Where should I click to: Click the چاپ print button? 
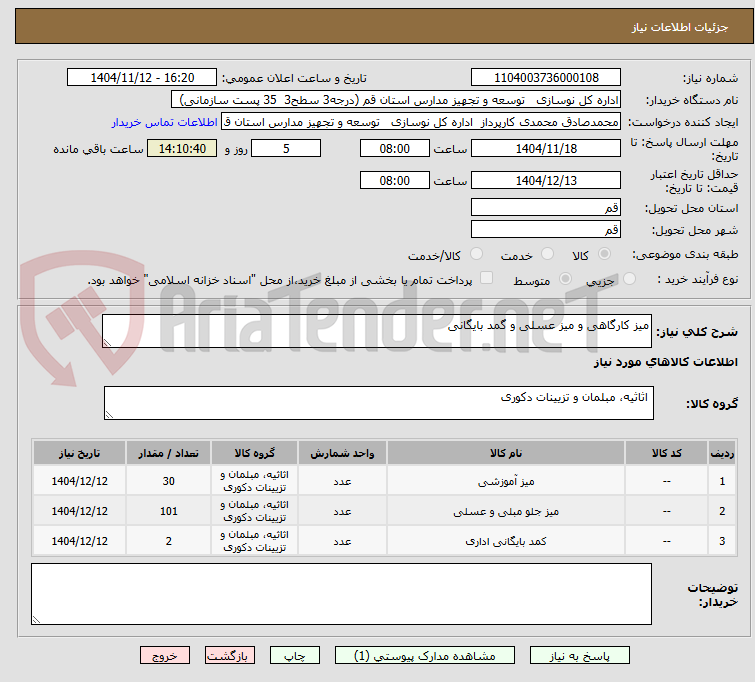coord(295,656)
